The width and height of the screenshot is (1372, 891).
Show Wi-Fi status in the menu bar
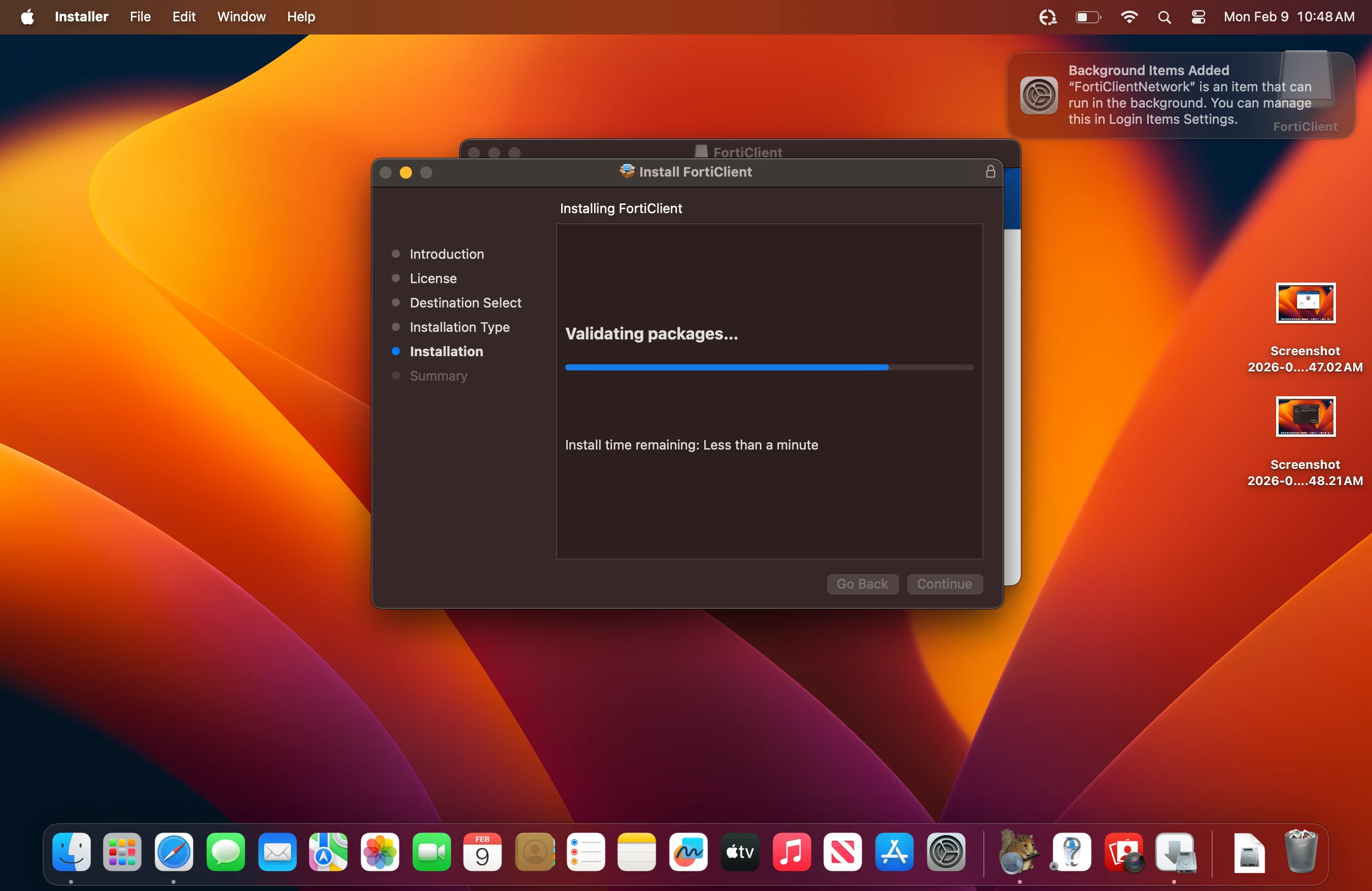tap(1129, 17)
